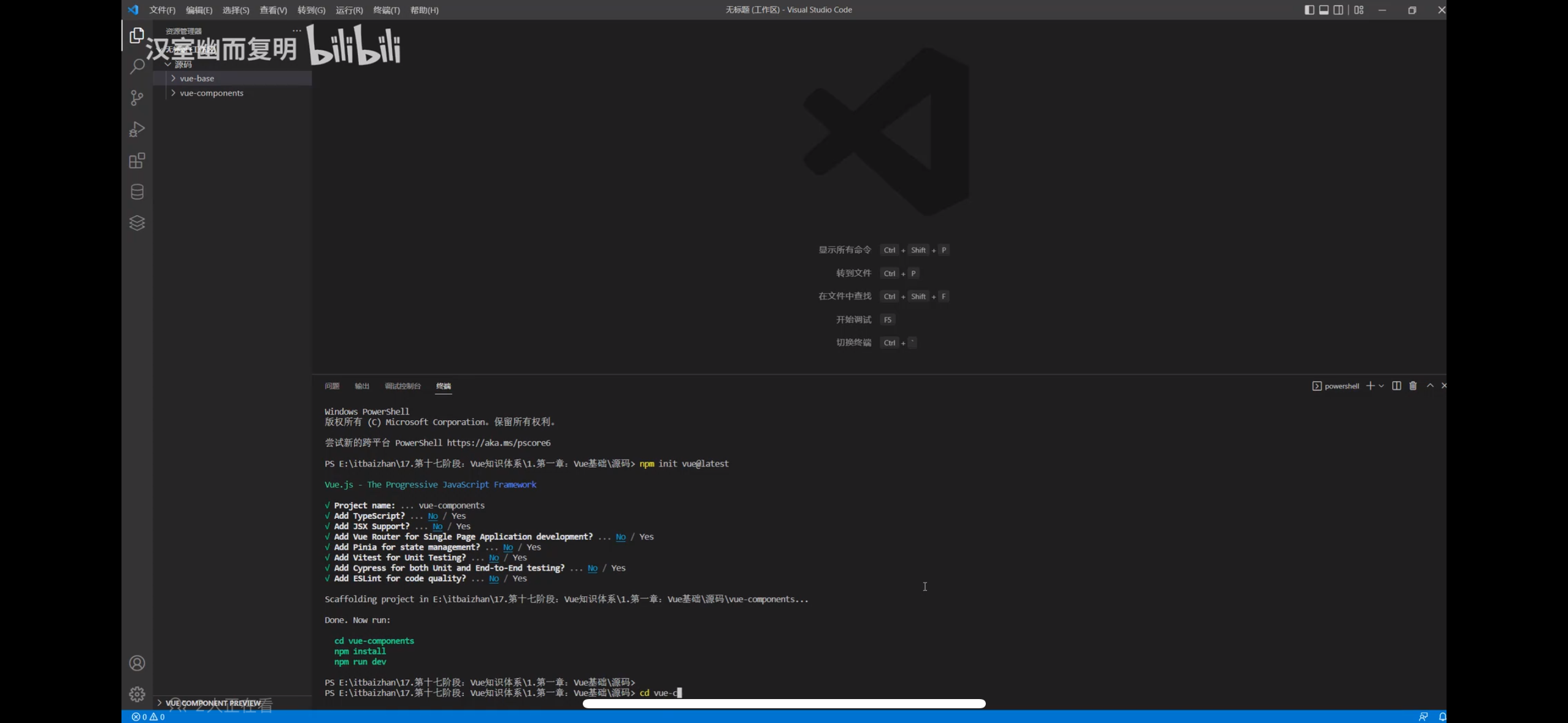The width and height of the screenshot is (1568, 723).
Task: Open the 终端(T) menu
Action: (x=386, y=10)
